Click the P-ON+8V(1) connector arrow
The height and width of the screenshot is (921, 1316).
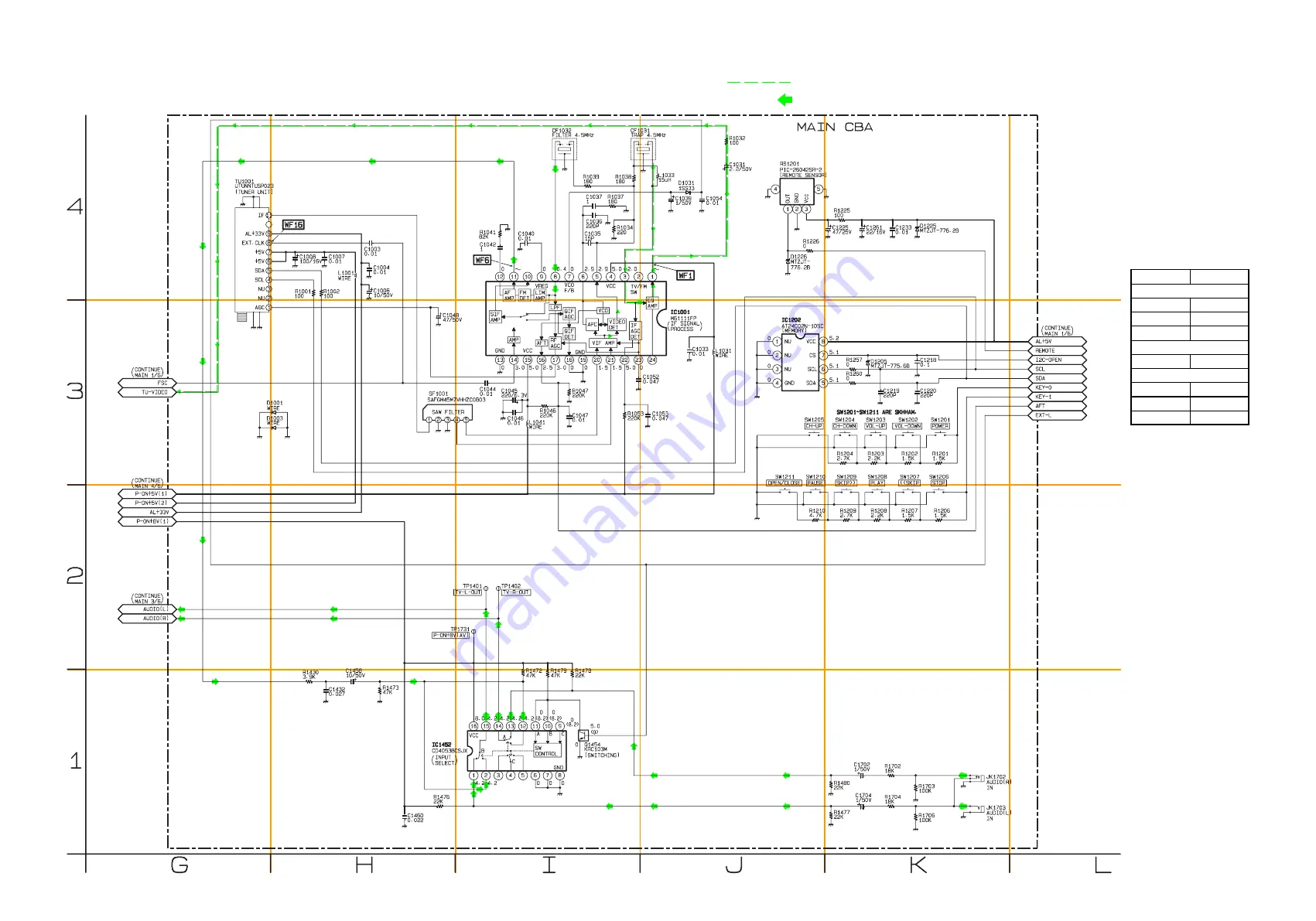pyautogui.click(x=148, y=521)
